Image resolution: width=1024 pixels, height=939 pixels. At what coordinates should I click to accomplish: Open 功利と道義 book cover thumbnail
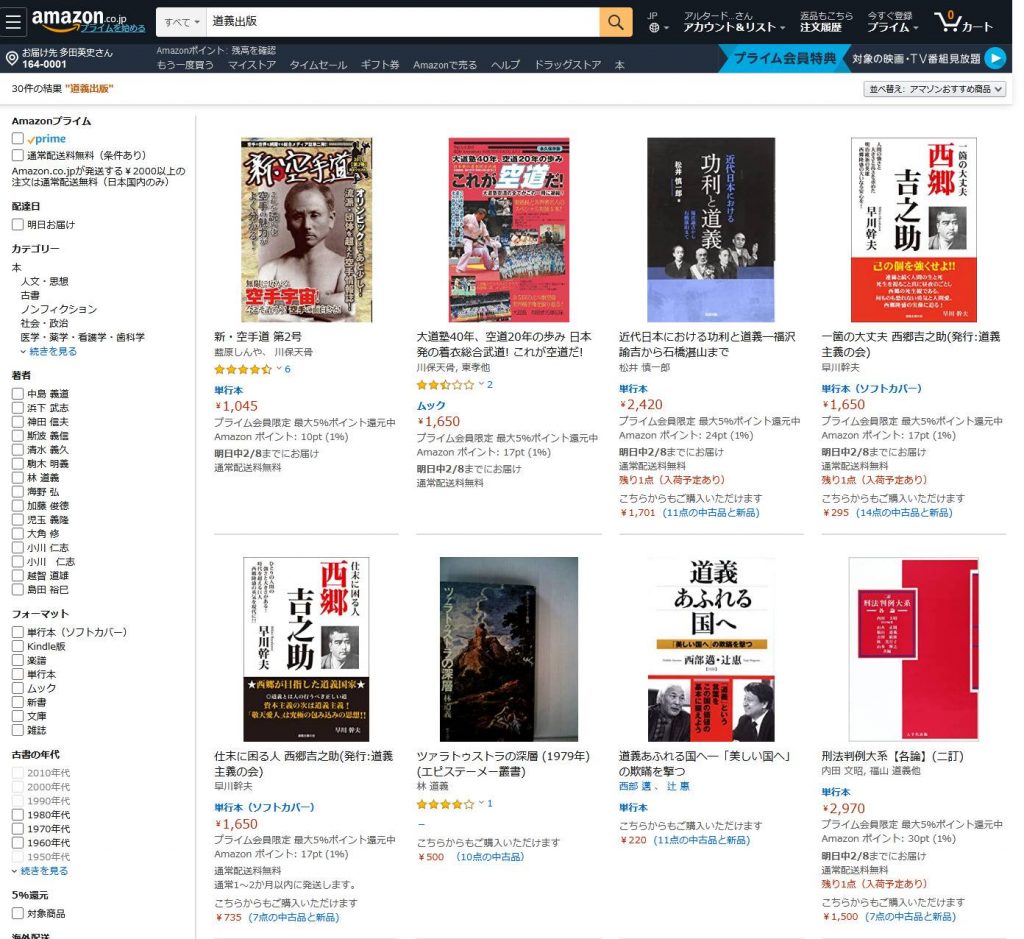(x=711, y=230)
